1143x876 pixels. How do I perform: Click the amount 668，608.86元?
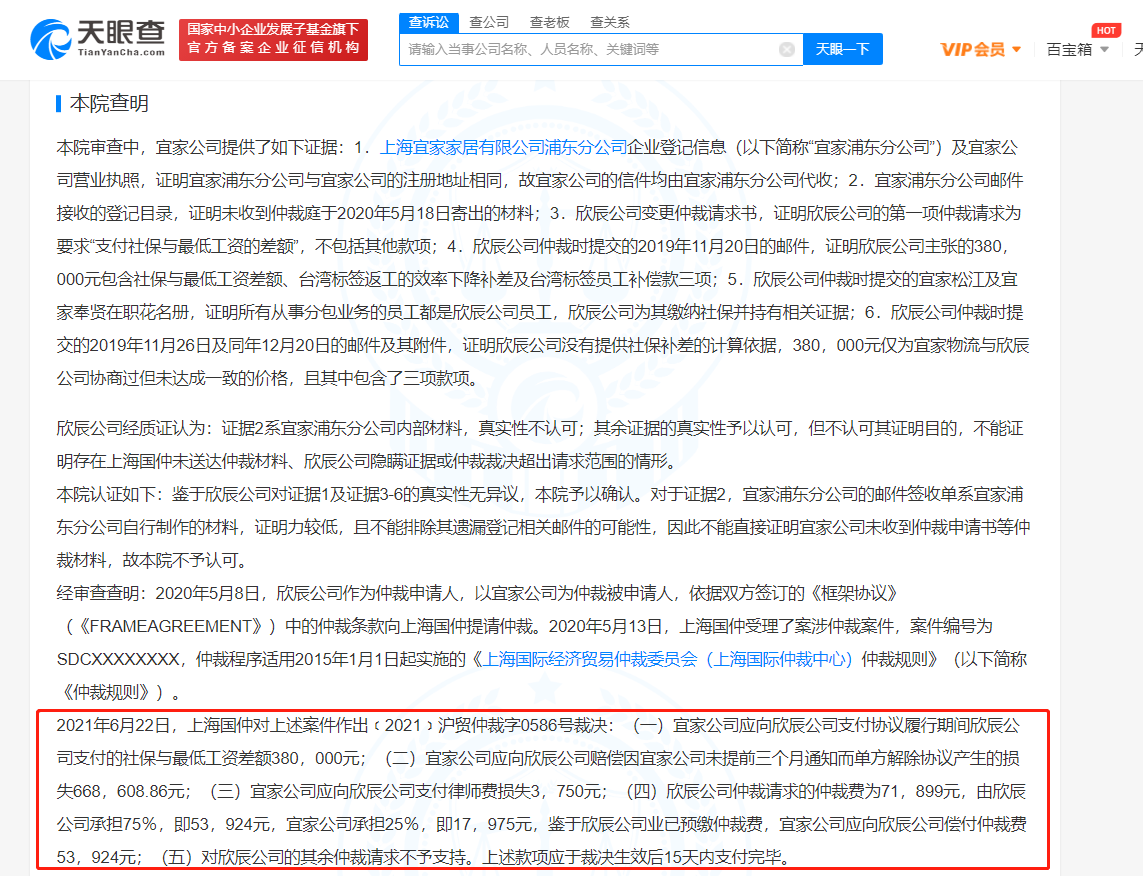point(132,791)
